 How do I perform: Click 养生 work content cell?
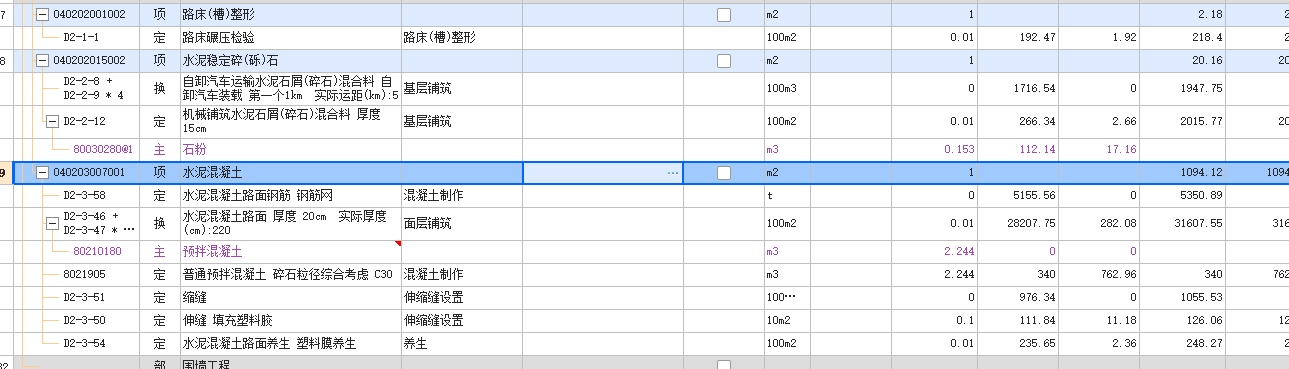click(415, 343)
